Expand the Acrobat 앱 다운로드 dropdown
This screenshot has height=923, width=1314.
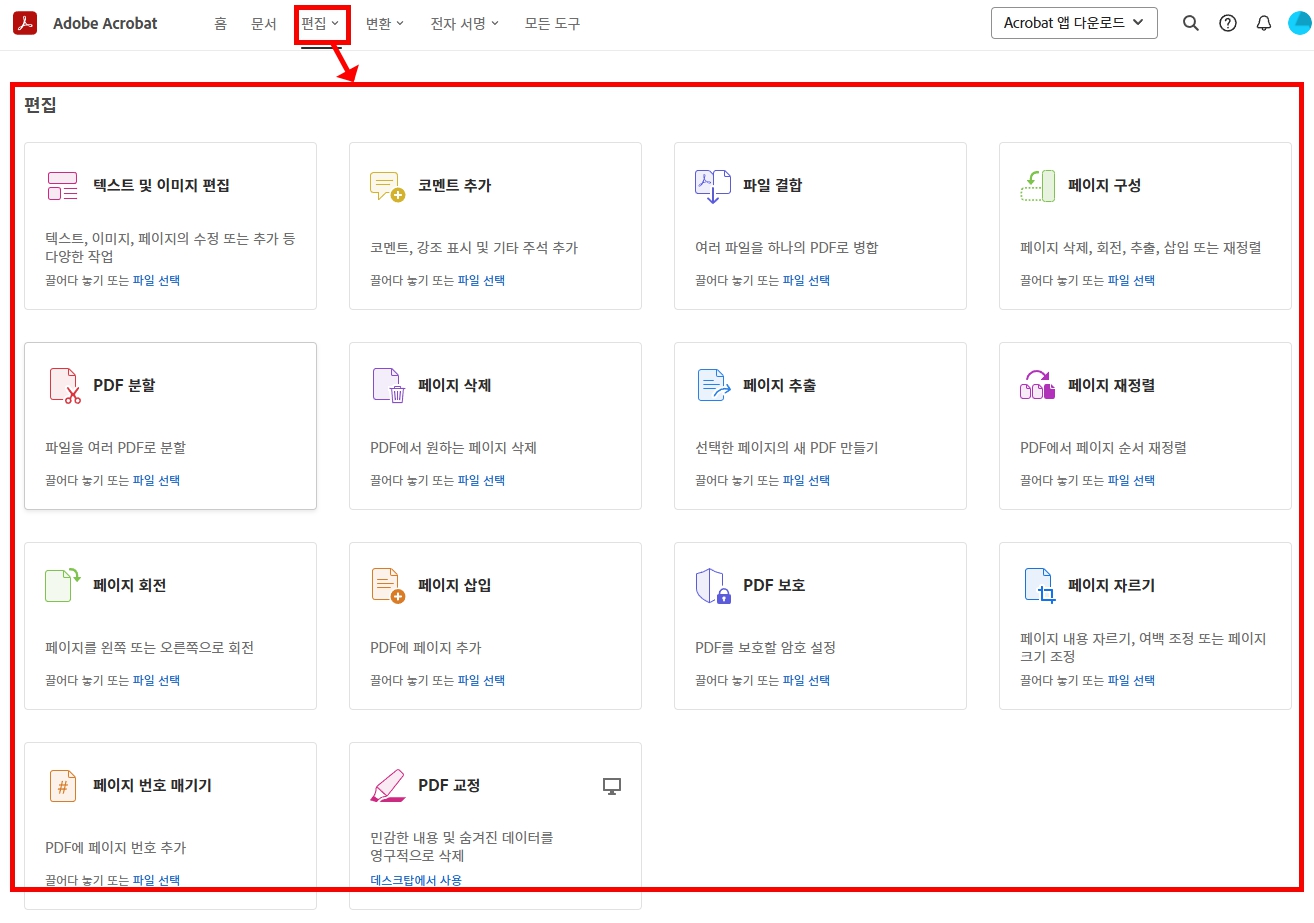click(1074, 23)
